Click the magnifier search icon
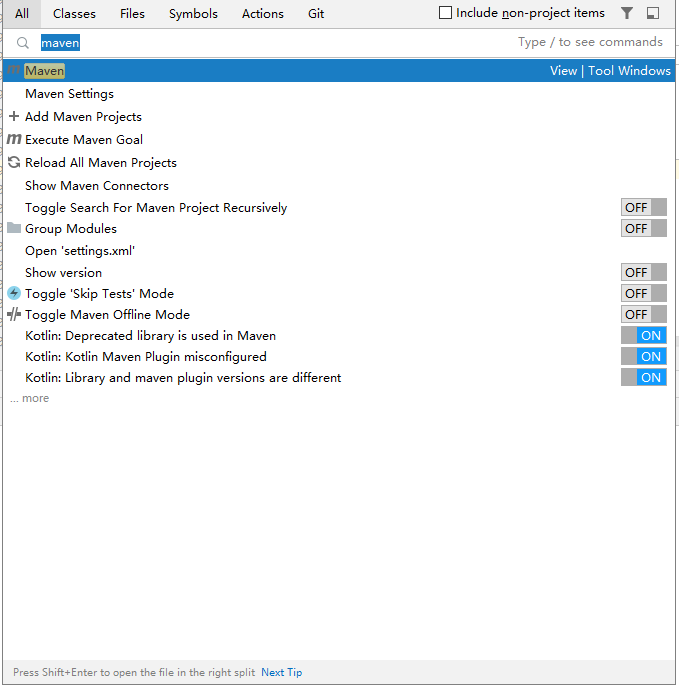Viewport: 679px width, 685px height. point(23,43)
